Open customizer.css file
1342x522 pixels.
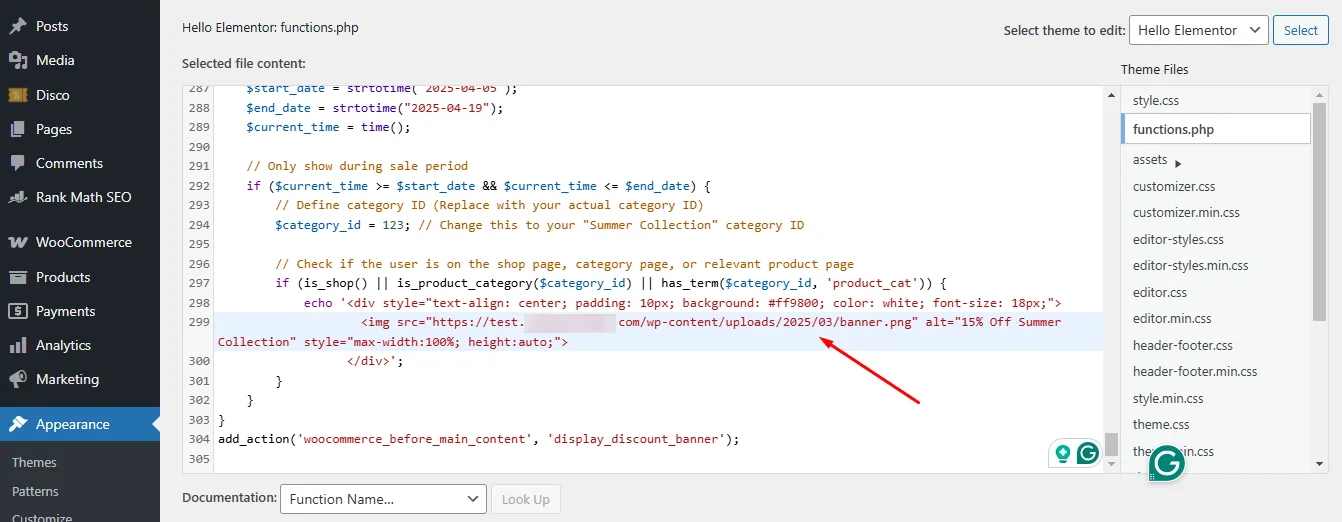tap(1173, 186)
